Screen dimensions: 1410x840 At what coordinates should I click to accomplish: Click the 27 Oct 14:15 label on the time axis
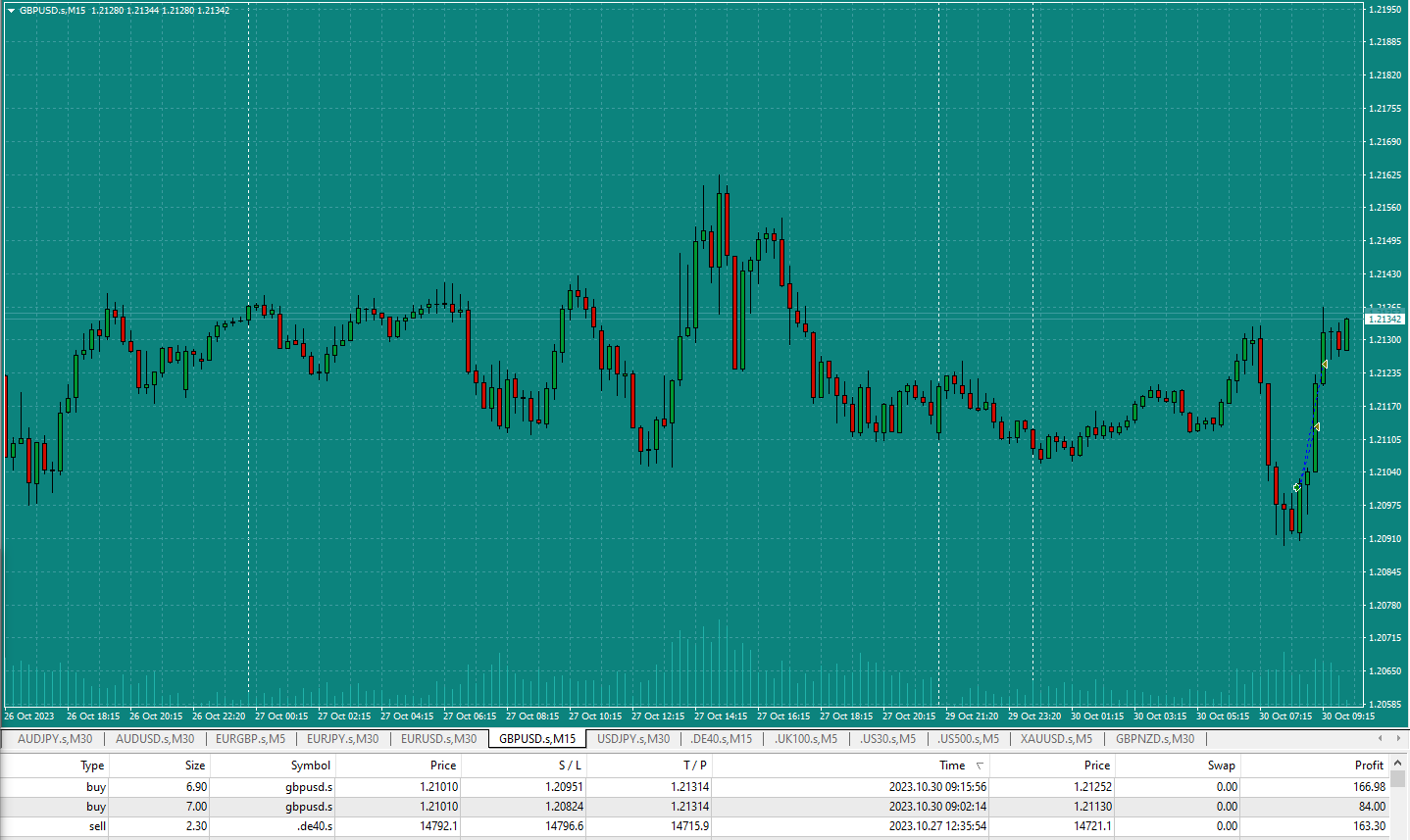click(721, 716)
